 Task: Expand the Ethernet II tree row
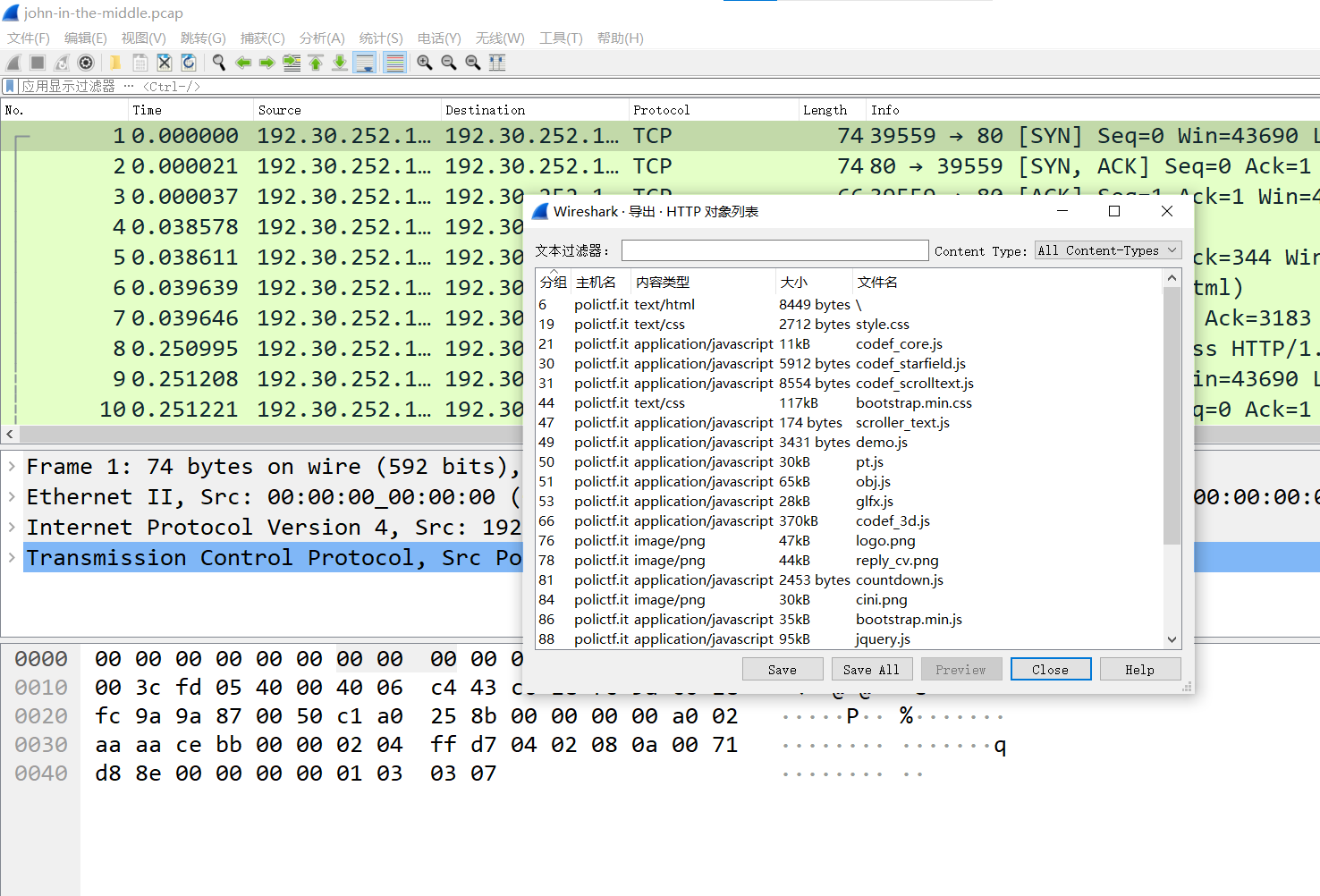coord(12,497)
